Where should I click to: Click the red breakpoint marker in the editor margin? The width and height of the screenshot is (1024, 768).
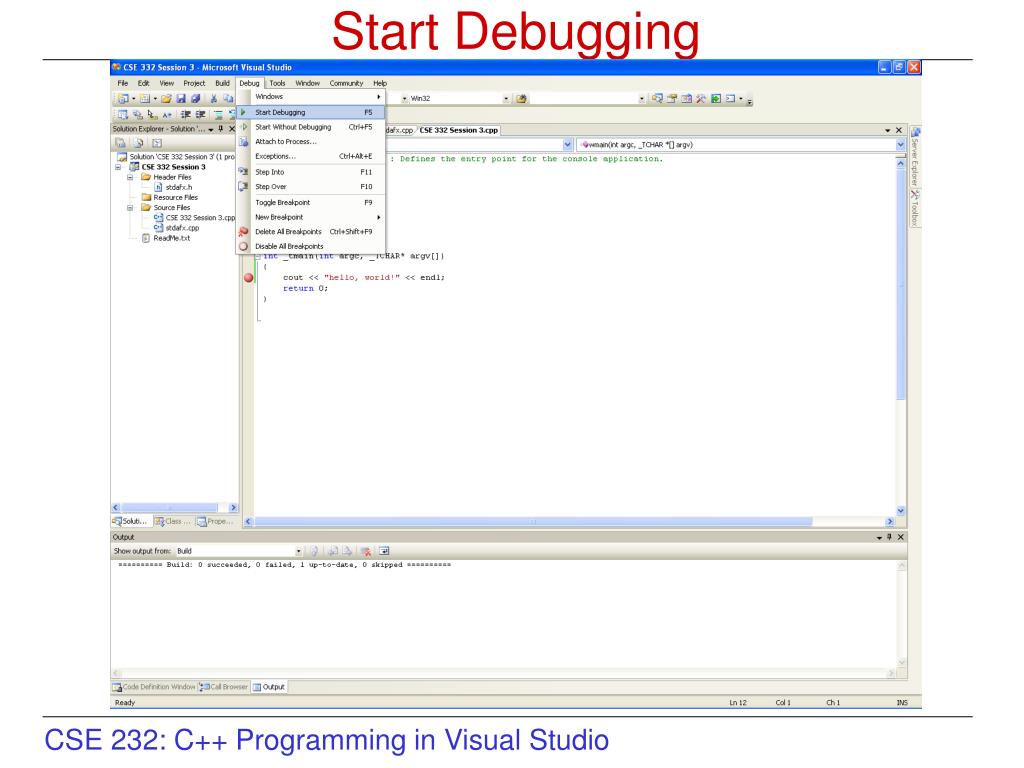click(x=248, y=278)
